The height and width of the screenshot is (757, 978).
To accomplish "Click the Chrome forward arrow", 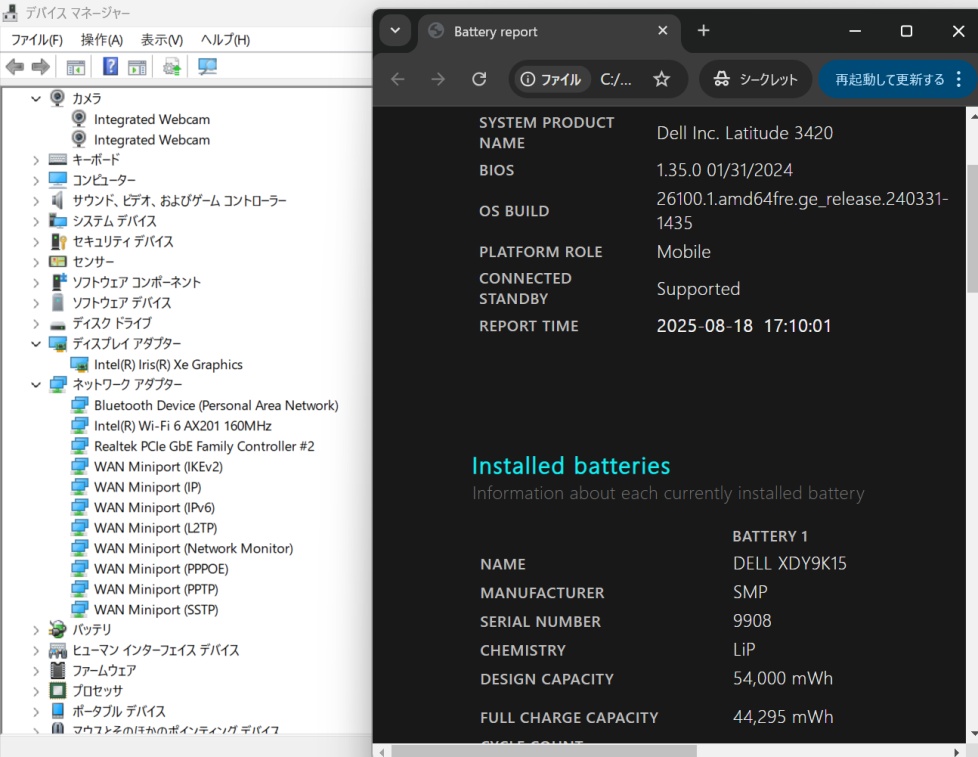I will [x=438, y=79].
